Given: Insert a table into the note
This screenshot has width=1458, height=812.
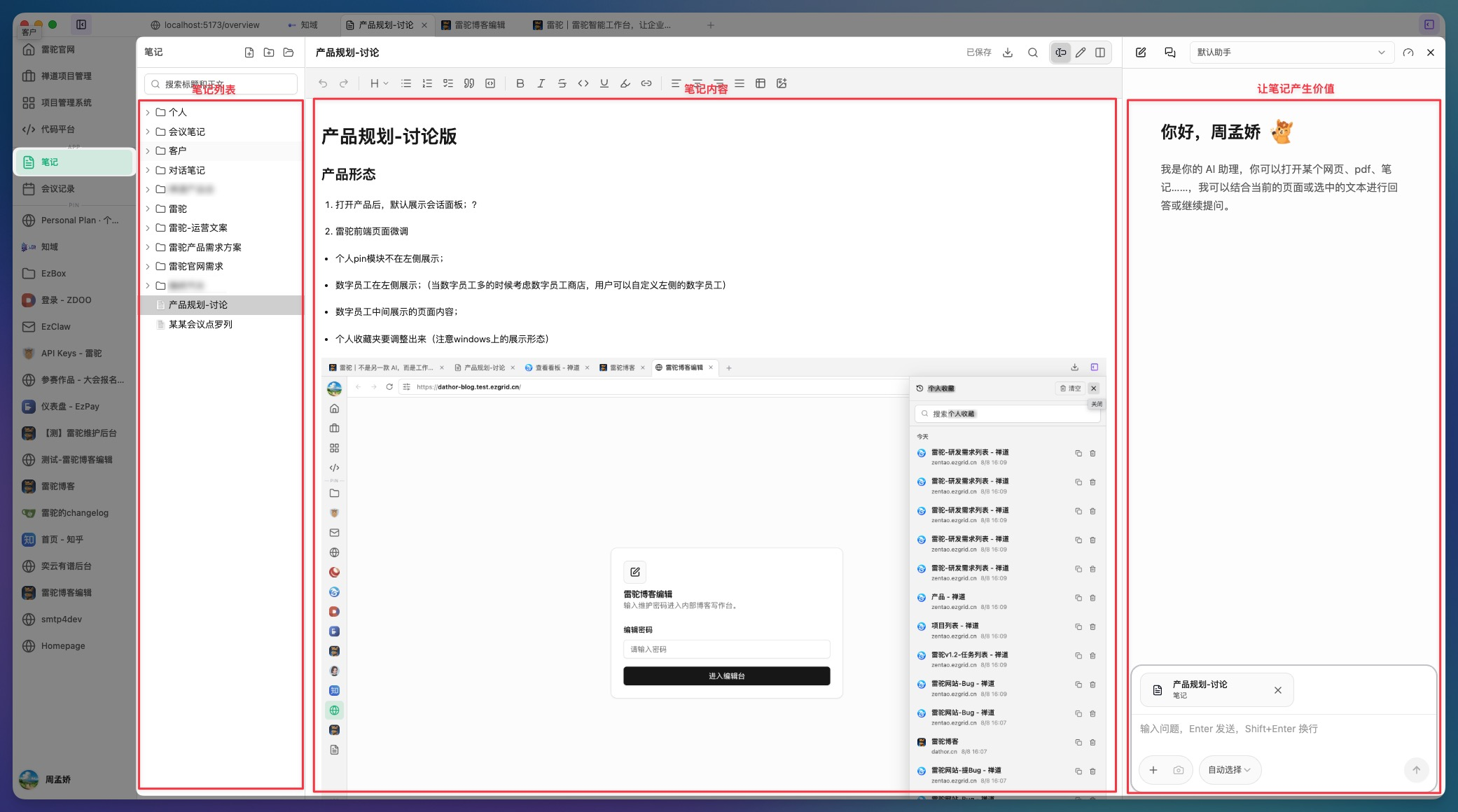Looking at the screenshot, I should click(x=761, y=83).
